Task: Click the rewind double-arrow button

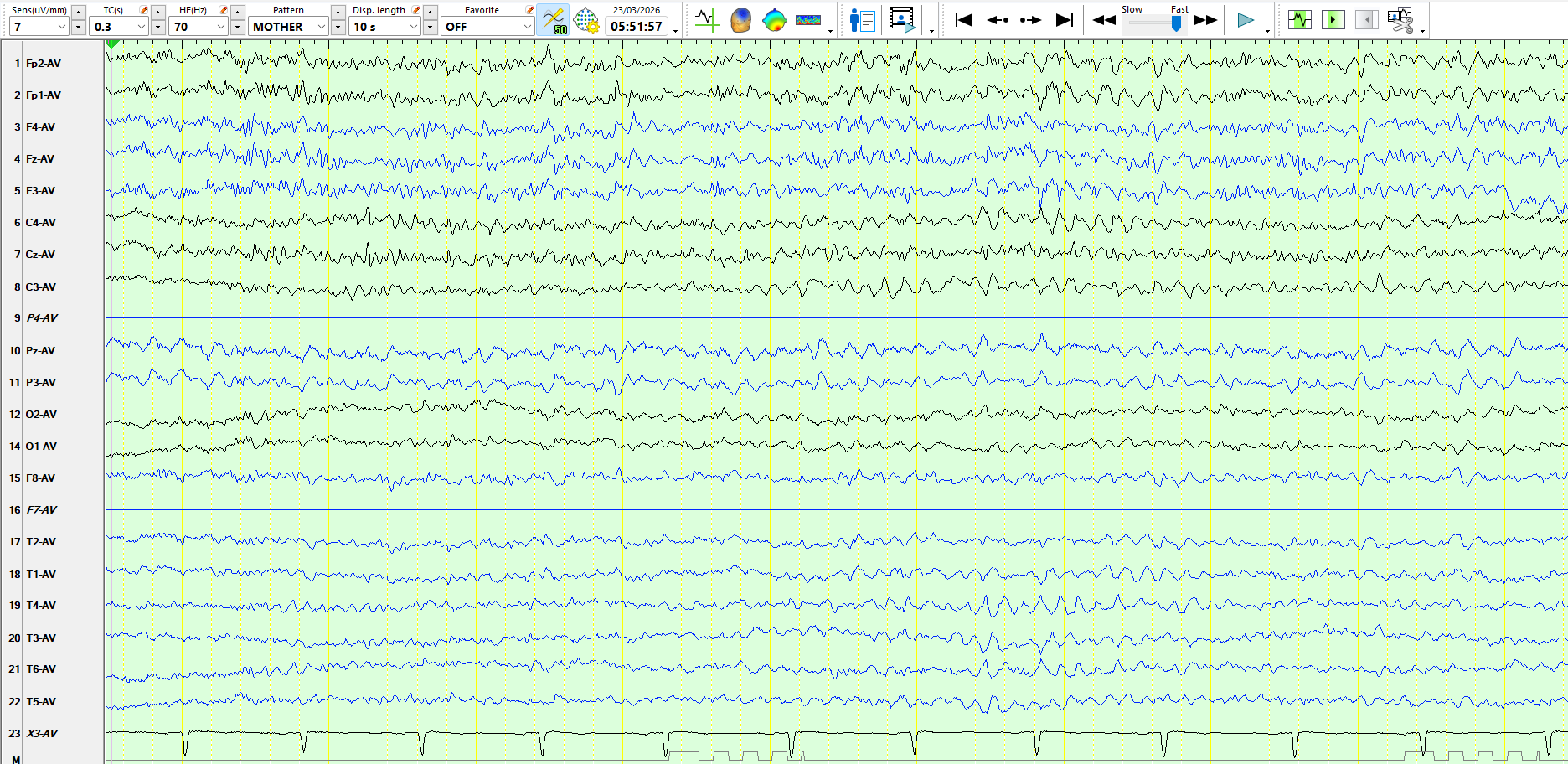Action: tap(1104, 20)
